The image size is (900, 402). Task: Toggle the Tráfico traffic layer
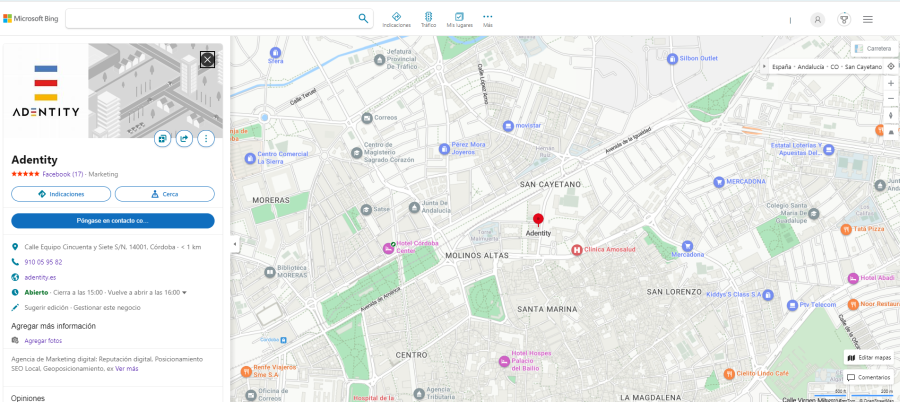click(x=428, y=18)
